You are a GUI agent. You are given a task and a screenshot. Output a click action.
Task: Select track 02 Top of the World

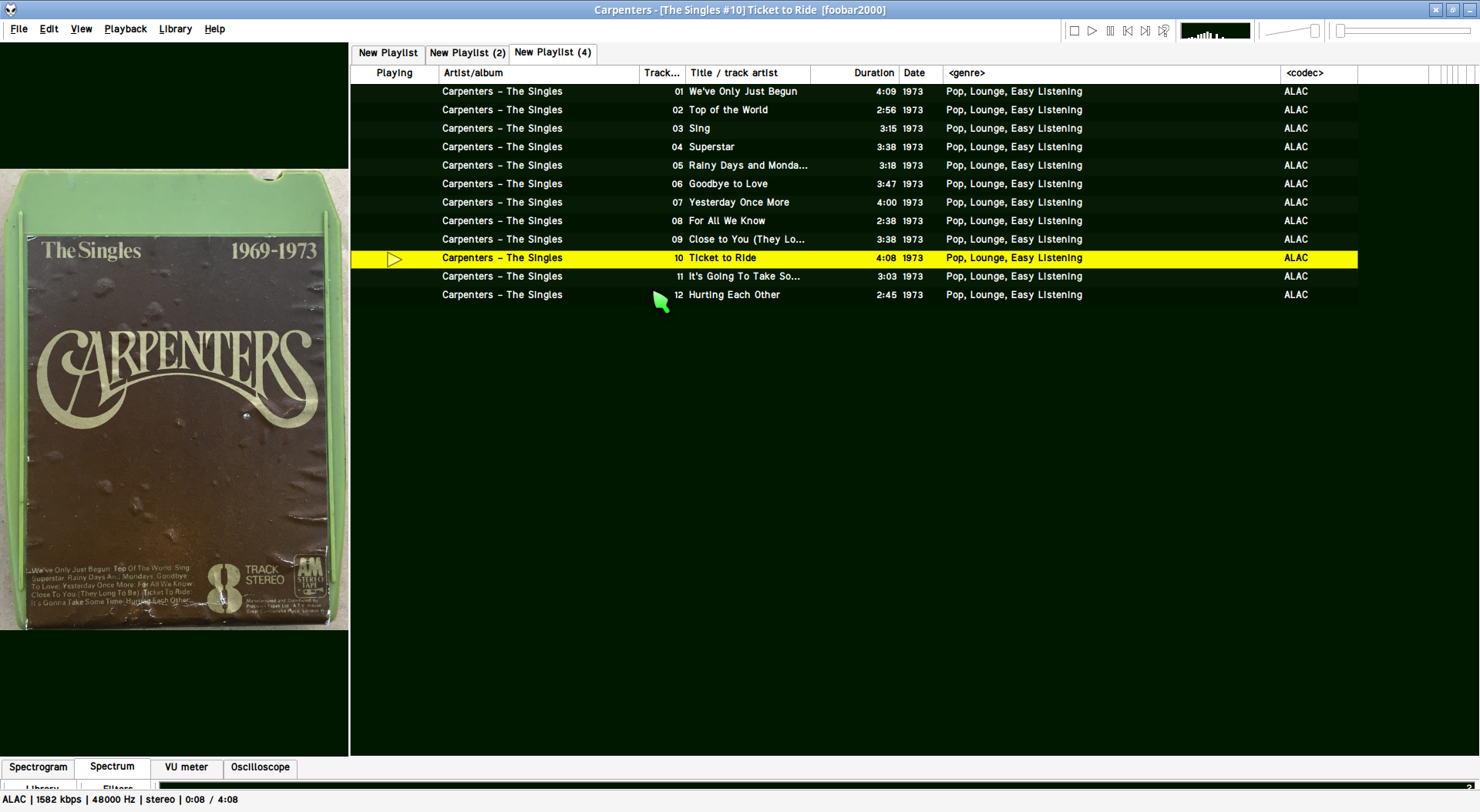[x=854, y=110]
